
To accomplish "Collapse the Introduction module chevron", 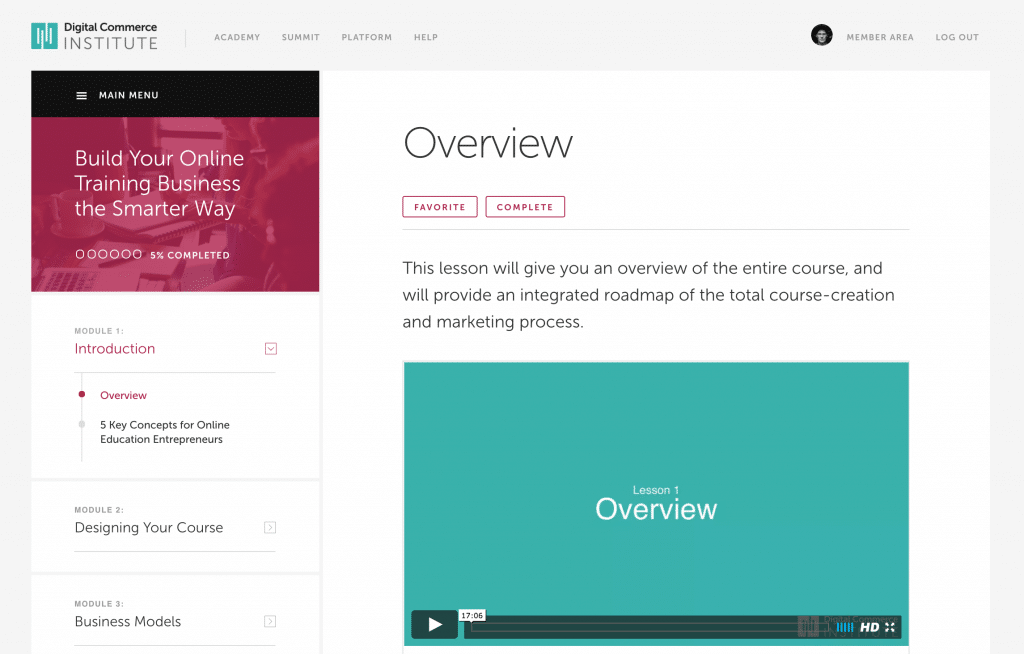I will 270,348.
